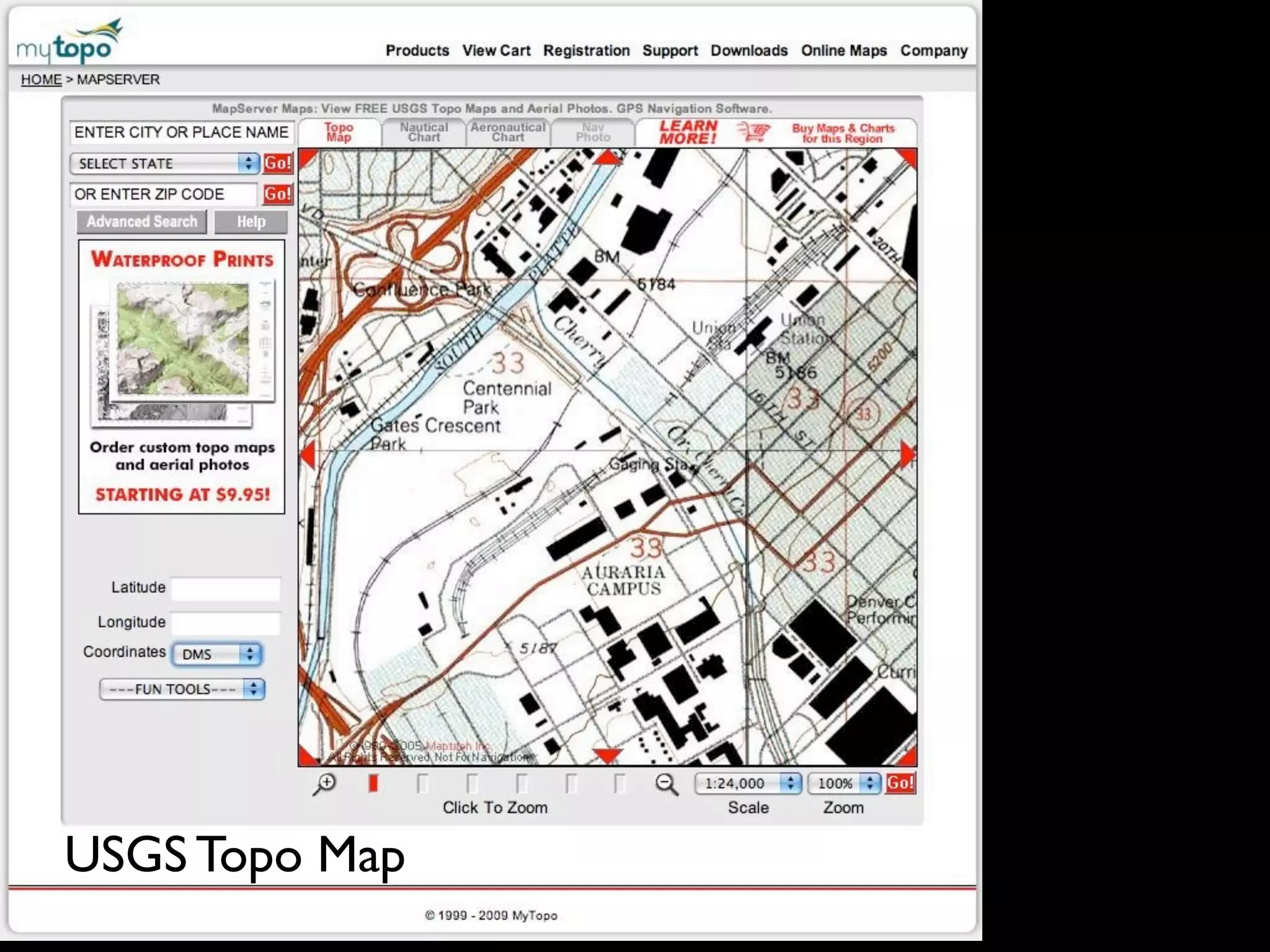This screenshot has height=952, width=1270.
Task: Pan the map north with the top arrow
Action: coord(608,157)
